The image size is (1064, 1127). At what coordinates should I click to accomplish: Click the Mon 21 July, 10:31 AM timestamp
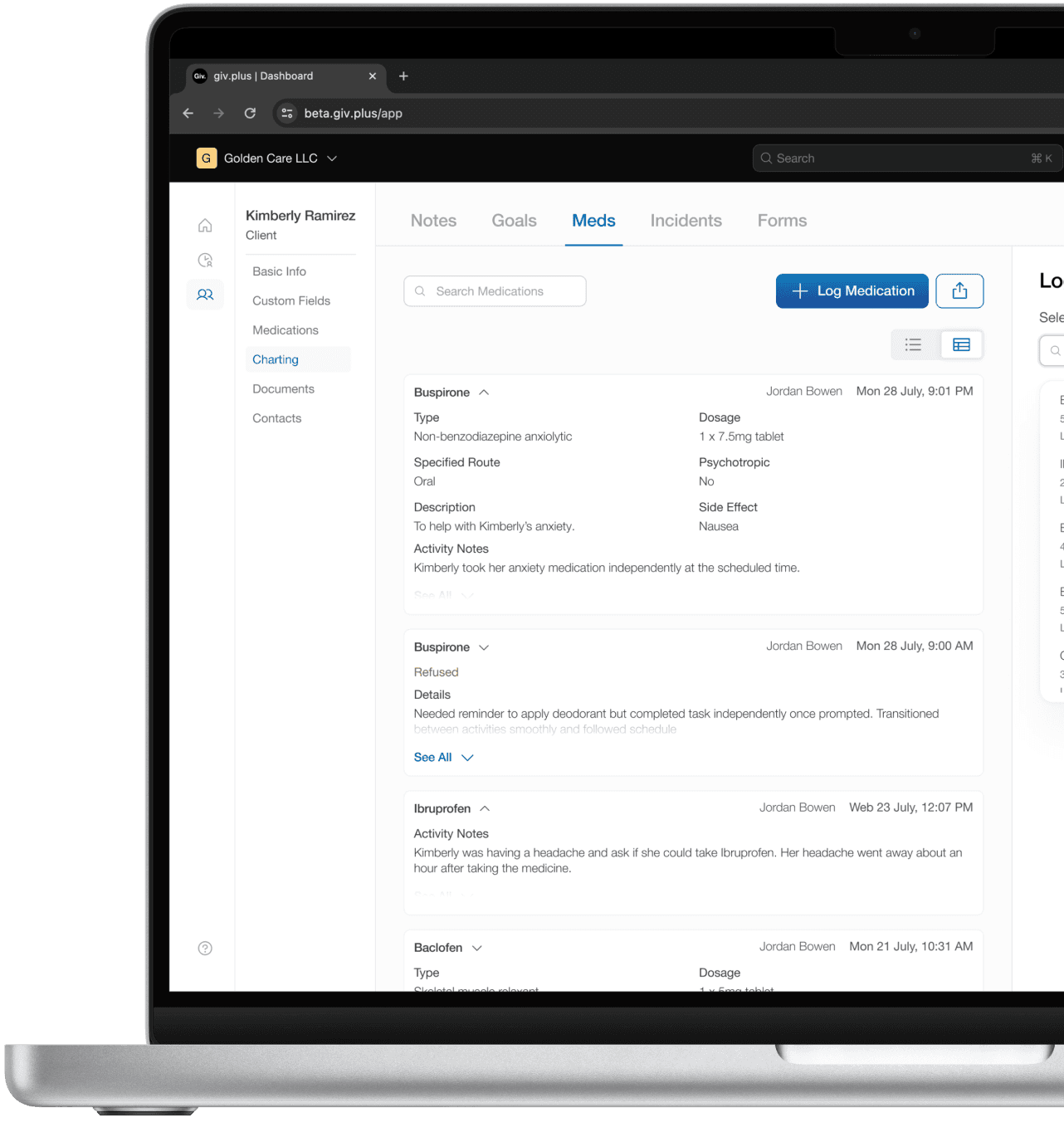[911, 946]
